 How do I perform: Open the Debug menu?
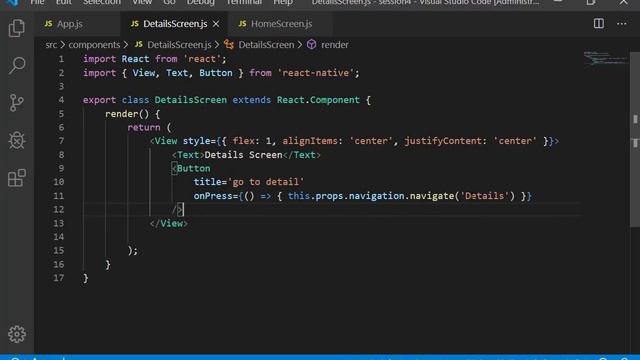[200, 2]
